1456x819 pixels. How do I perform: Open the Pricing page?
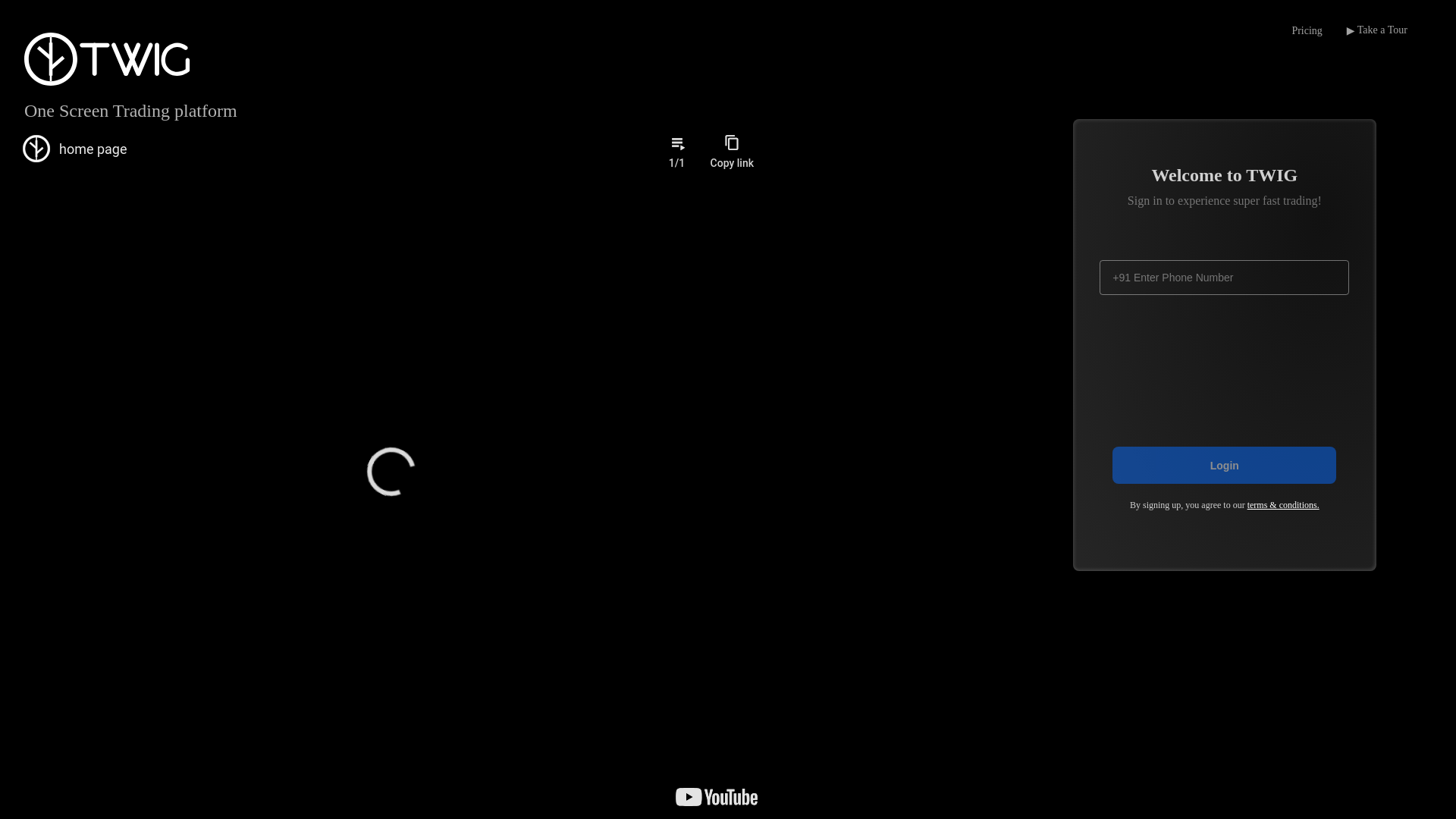point(1307,31)
